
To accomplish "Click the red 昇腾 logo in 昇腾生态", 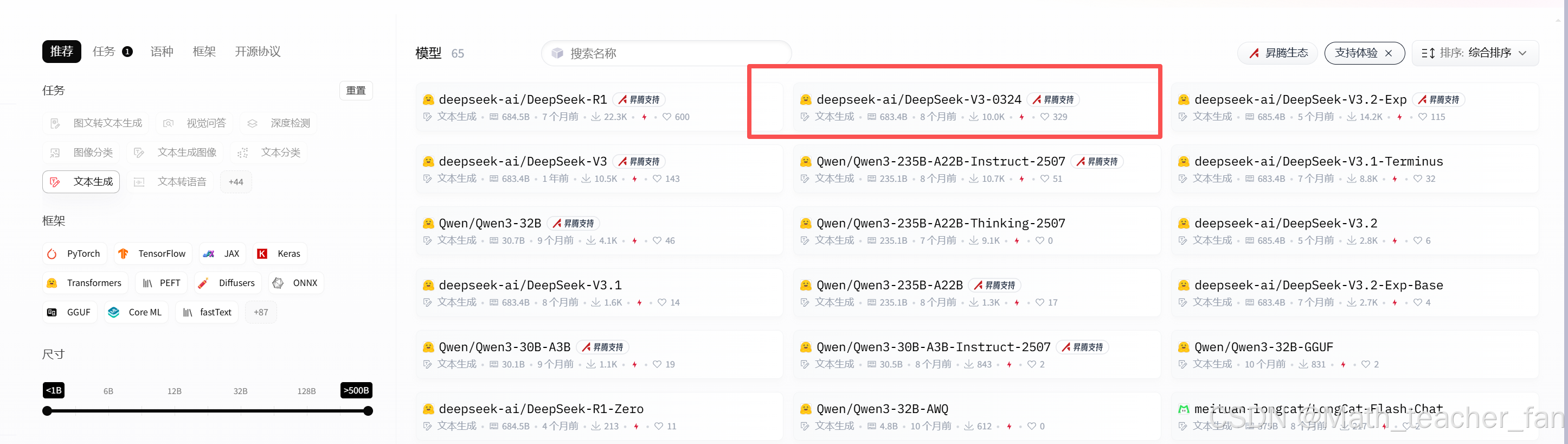I will [1254, 53].
